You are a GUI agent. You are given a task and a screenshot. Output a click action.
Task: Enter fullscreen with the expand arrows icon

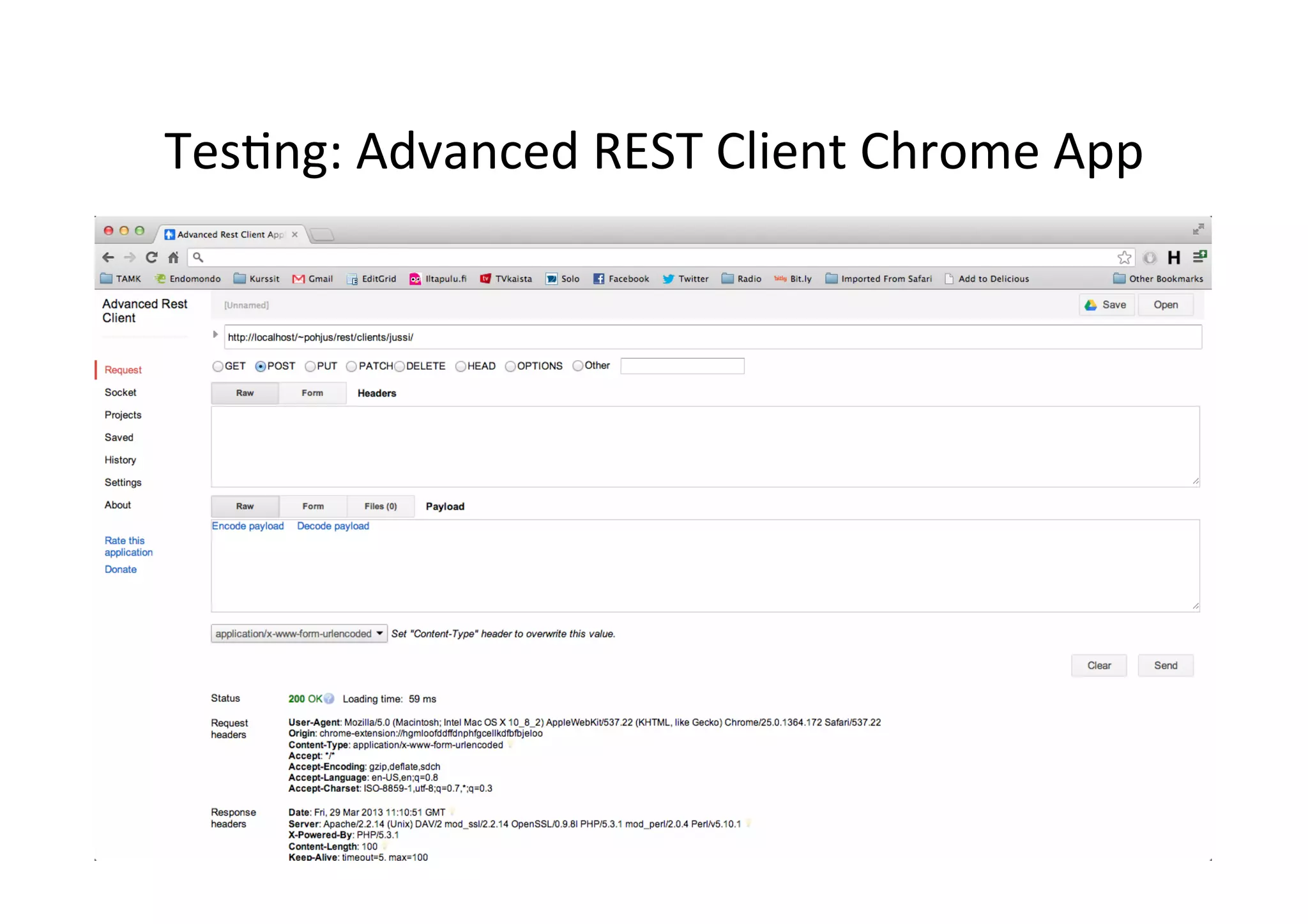tap(1198, 229)
